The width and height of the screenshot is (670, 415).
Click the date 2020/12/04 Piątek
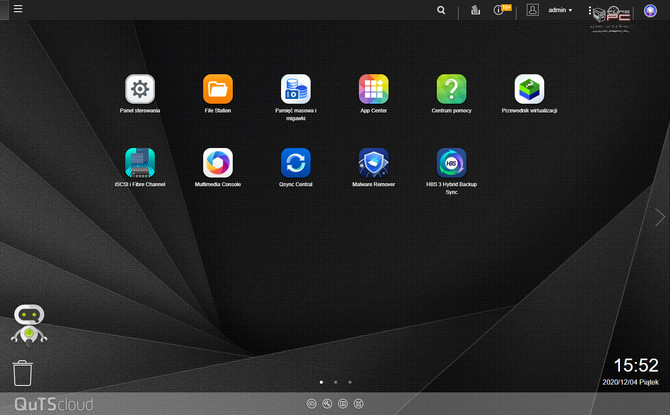point(630,382)
